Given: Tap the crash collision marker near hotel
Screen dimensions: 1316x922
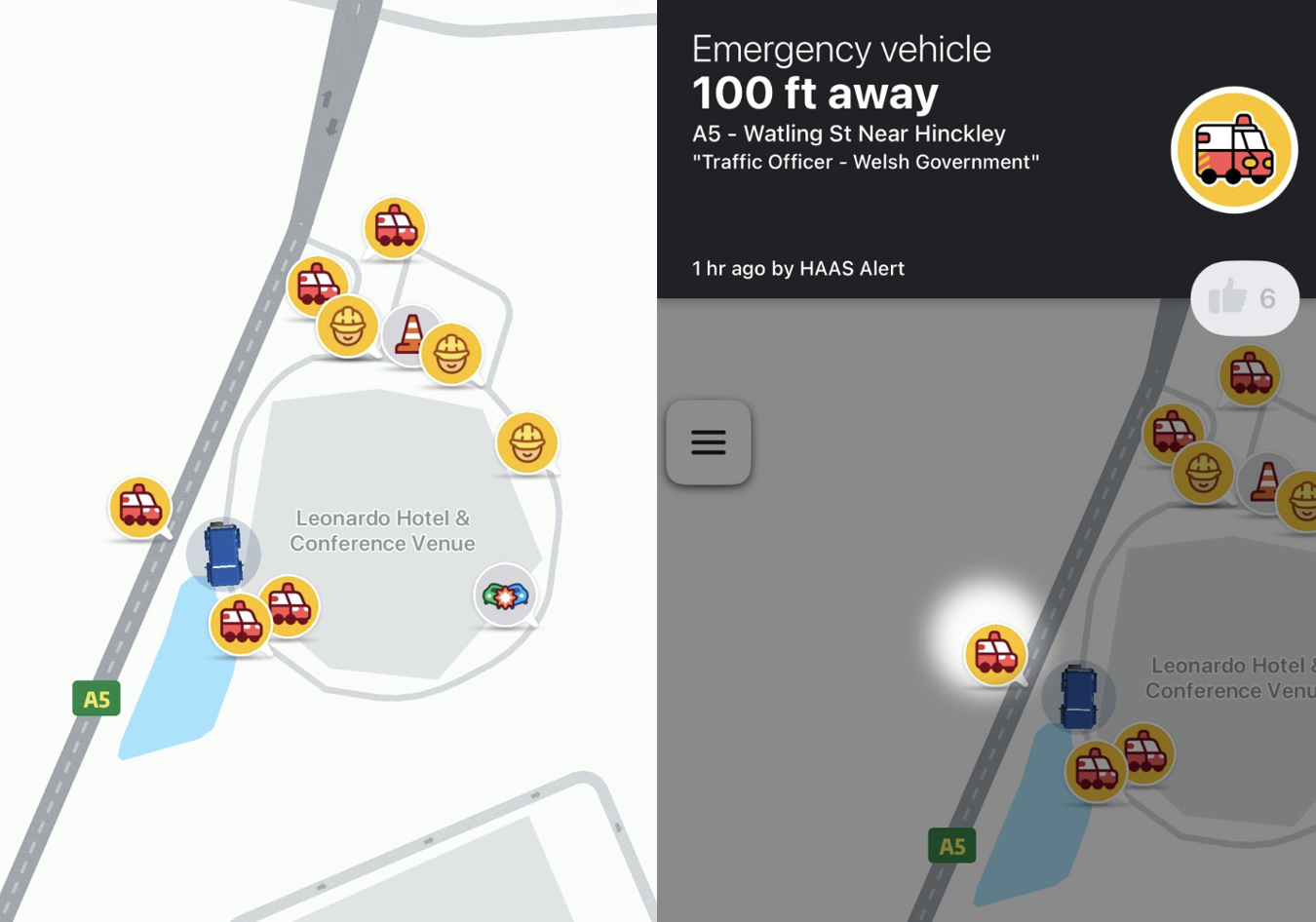Looking at the screenshot, I should [x=505, y=594].
